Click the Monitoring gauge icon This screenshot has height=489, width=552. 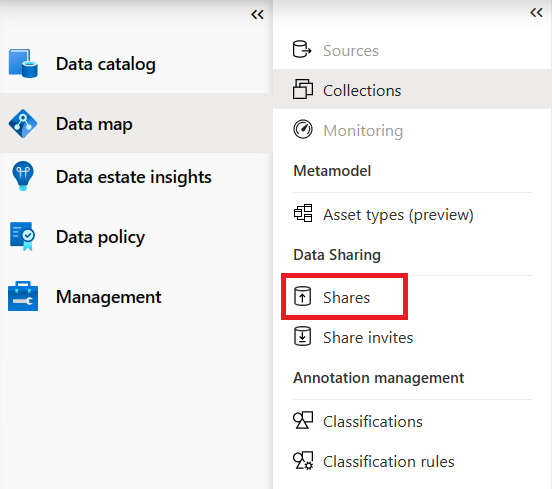point(303,129)
